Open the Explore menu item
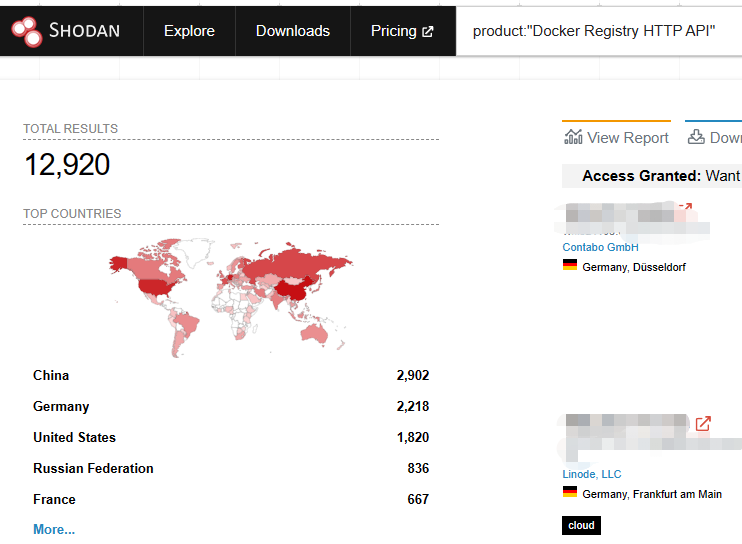Screen dimensions: 742x544 189,31
